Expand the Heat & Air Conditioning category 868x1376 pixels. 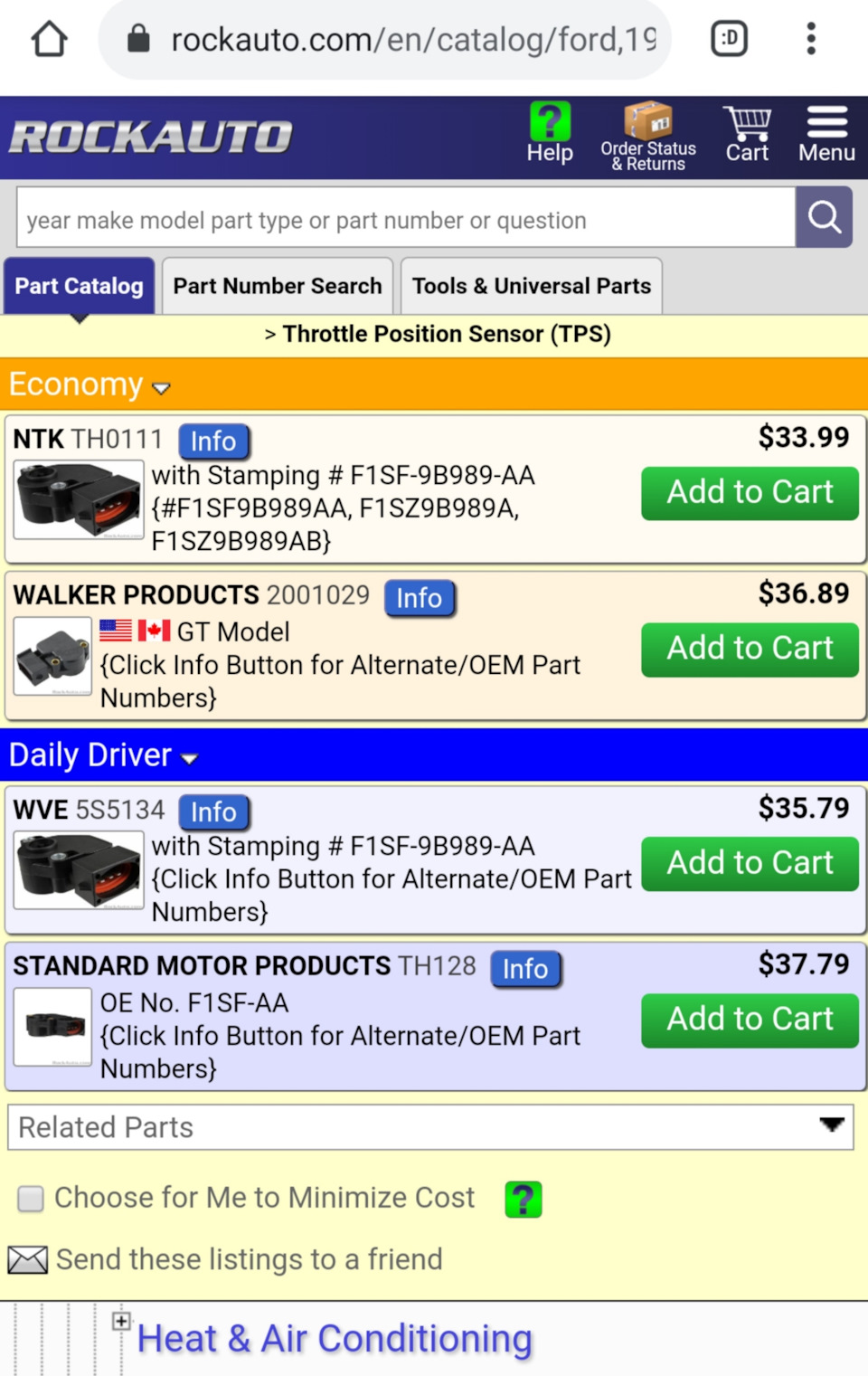122,1321
